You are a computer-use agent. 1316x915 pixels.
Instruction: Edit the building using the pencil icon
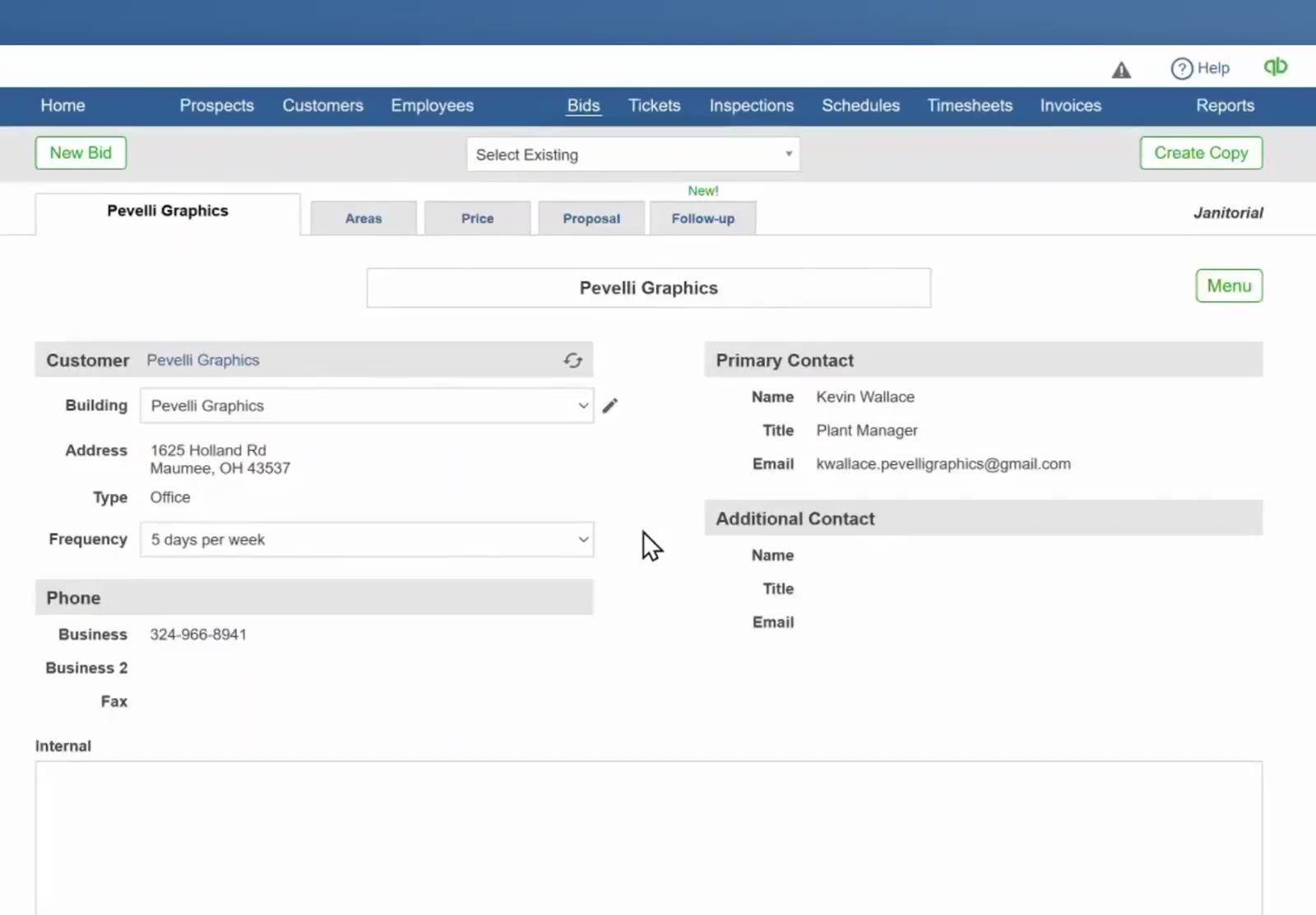click(x=609, y=406)
